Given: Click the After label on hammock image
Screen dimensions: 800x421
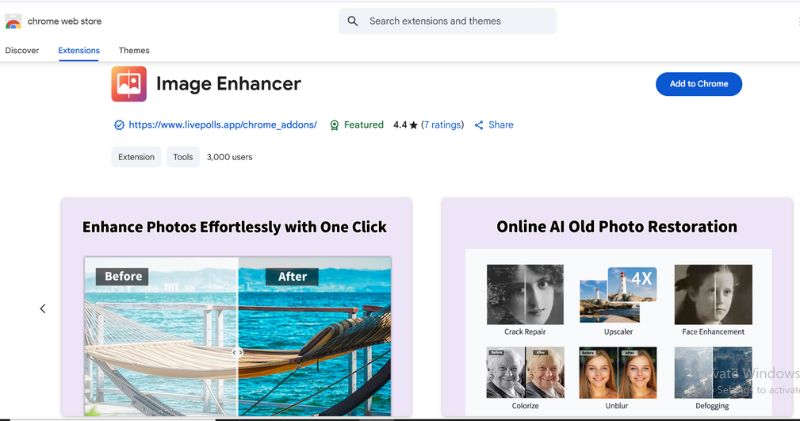Looking at the screenshot, I should [x=292, y=277].
